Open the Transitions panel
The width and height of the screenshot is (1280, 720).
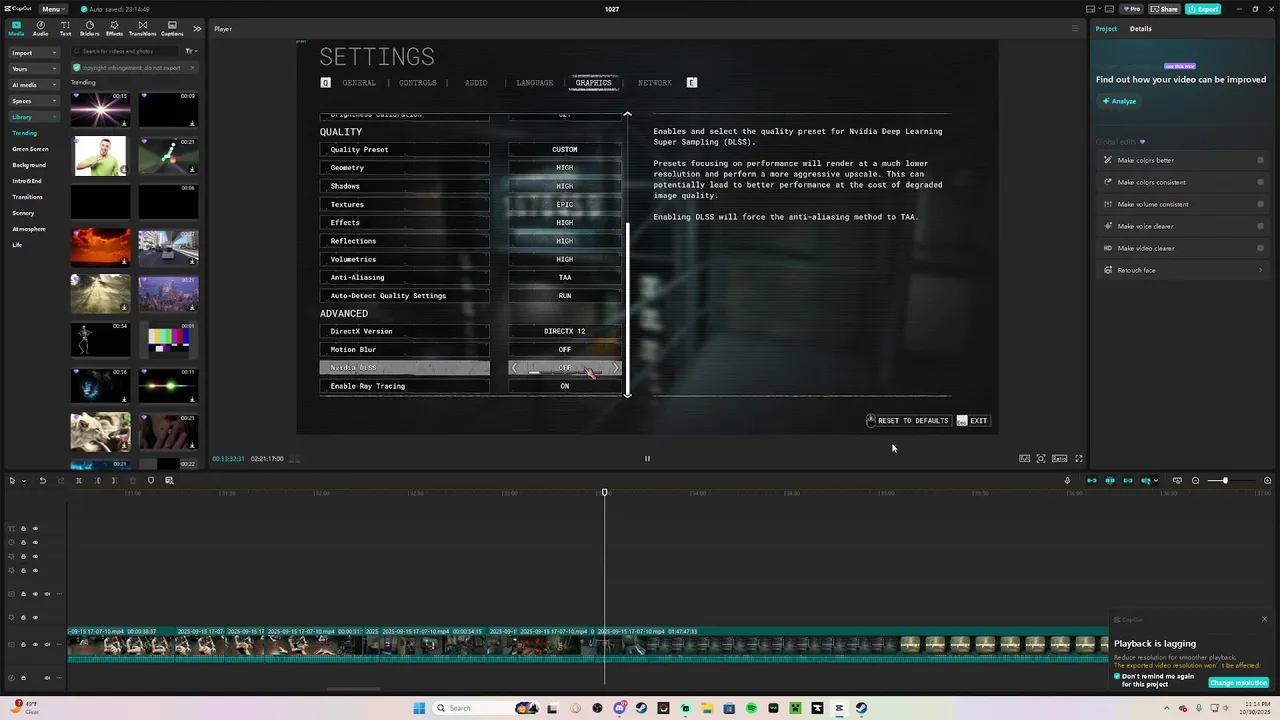[142, 28]
